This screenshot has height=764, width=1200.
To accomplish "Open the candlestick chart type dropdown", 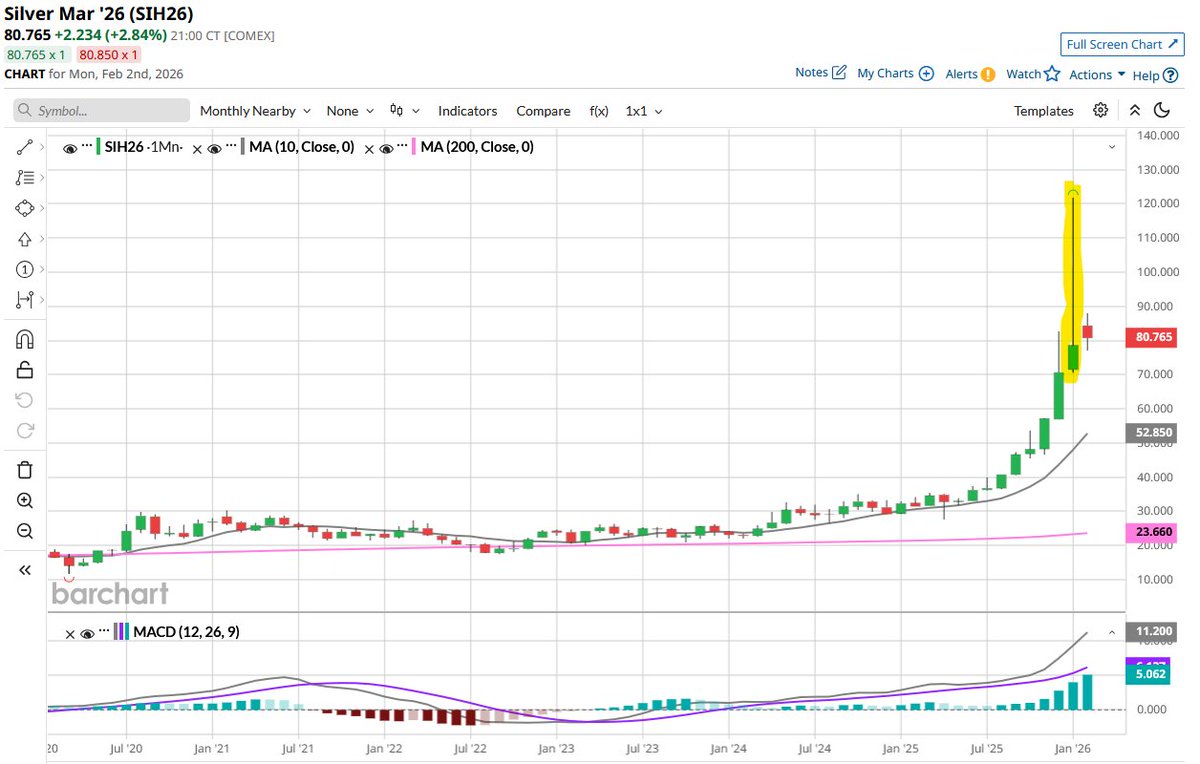I will point(404,111).
